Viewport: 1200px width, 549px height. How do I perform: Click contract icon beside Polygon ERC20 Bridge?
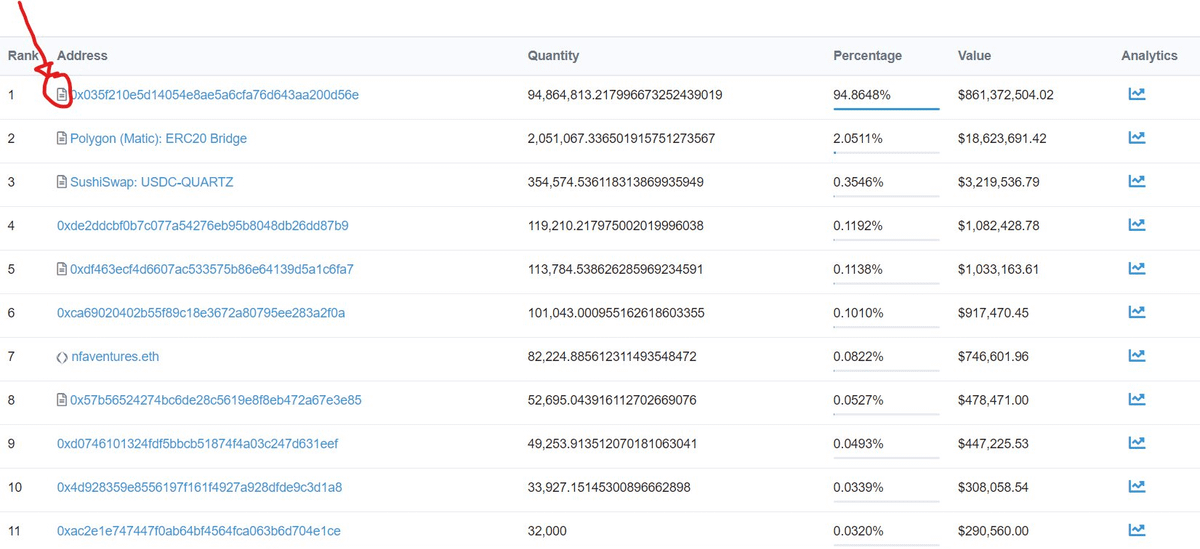coord(62,139)
